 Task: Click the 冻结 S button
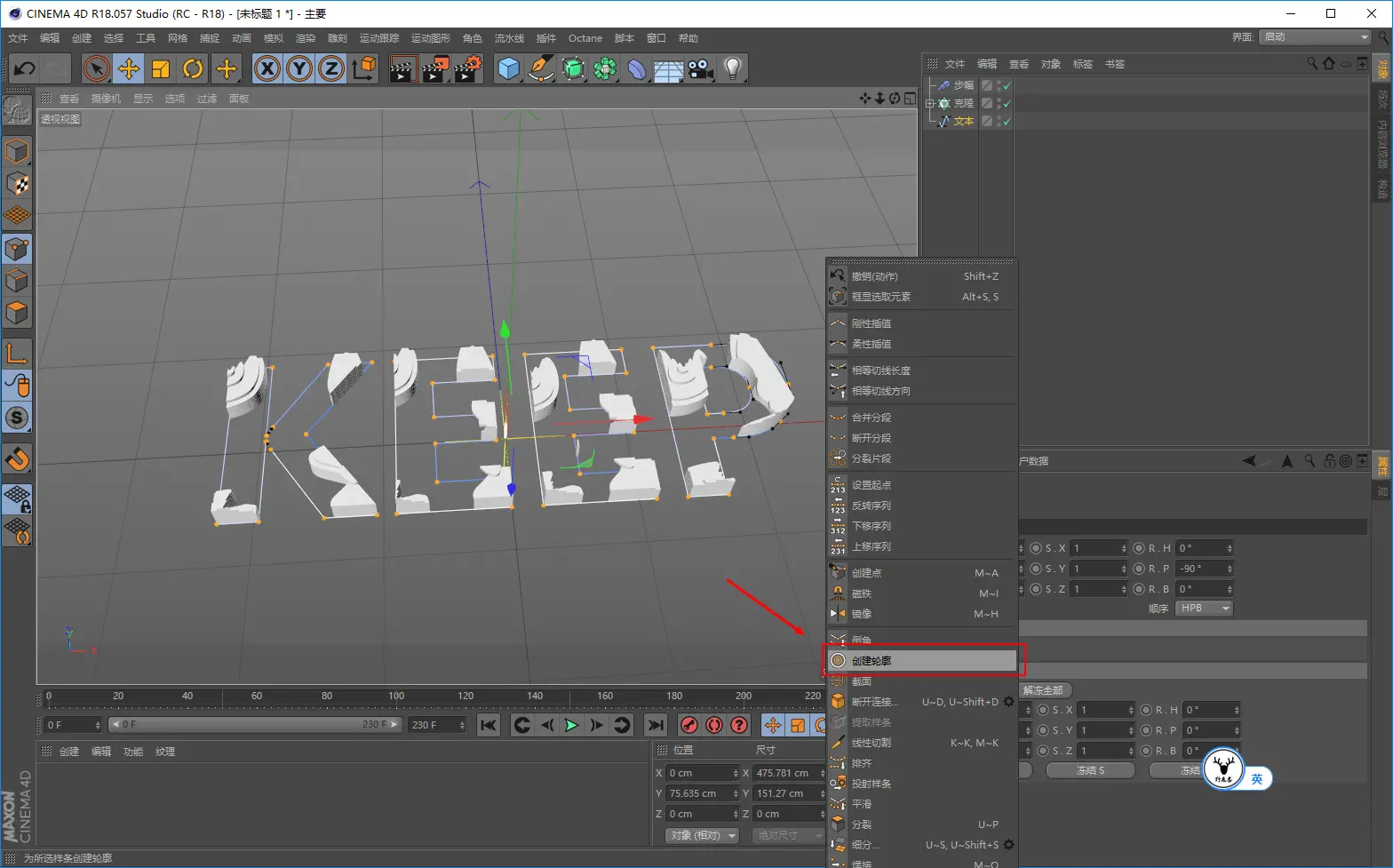coord(1090,770)
